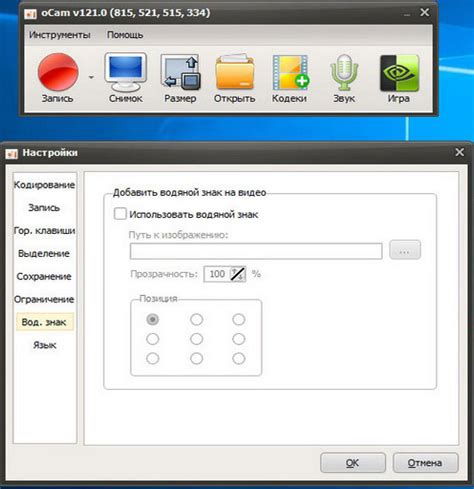The height and width of the screenshot is (489, 474).
Task: Open the output folder via Открыть
Action: 235,73
